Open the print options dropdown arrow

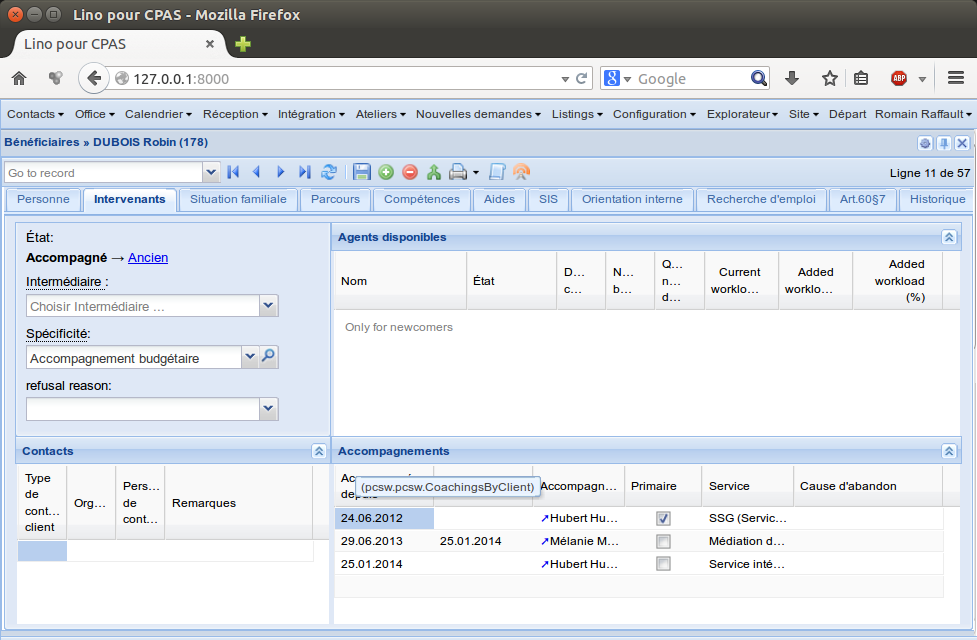(x=476, y=173)
